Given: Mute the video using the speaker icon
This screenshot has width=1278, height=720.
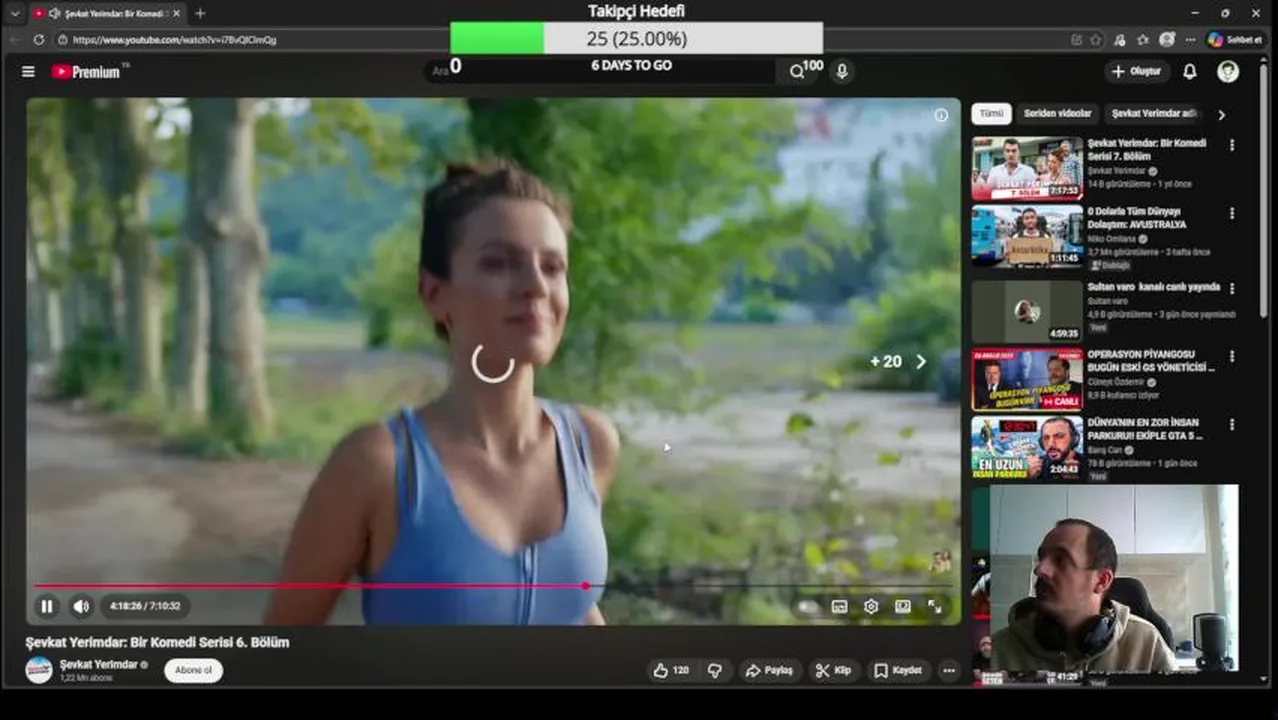Looking at the screenshot, I should pyautogui.click(x=81, y=606).
